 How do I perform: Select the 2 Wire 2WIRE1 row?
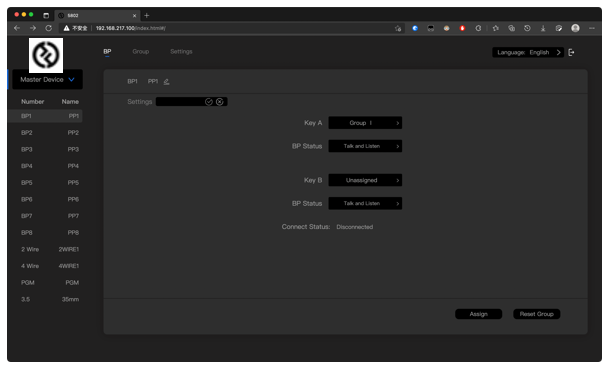point(45,249)
